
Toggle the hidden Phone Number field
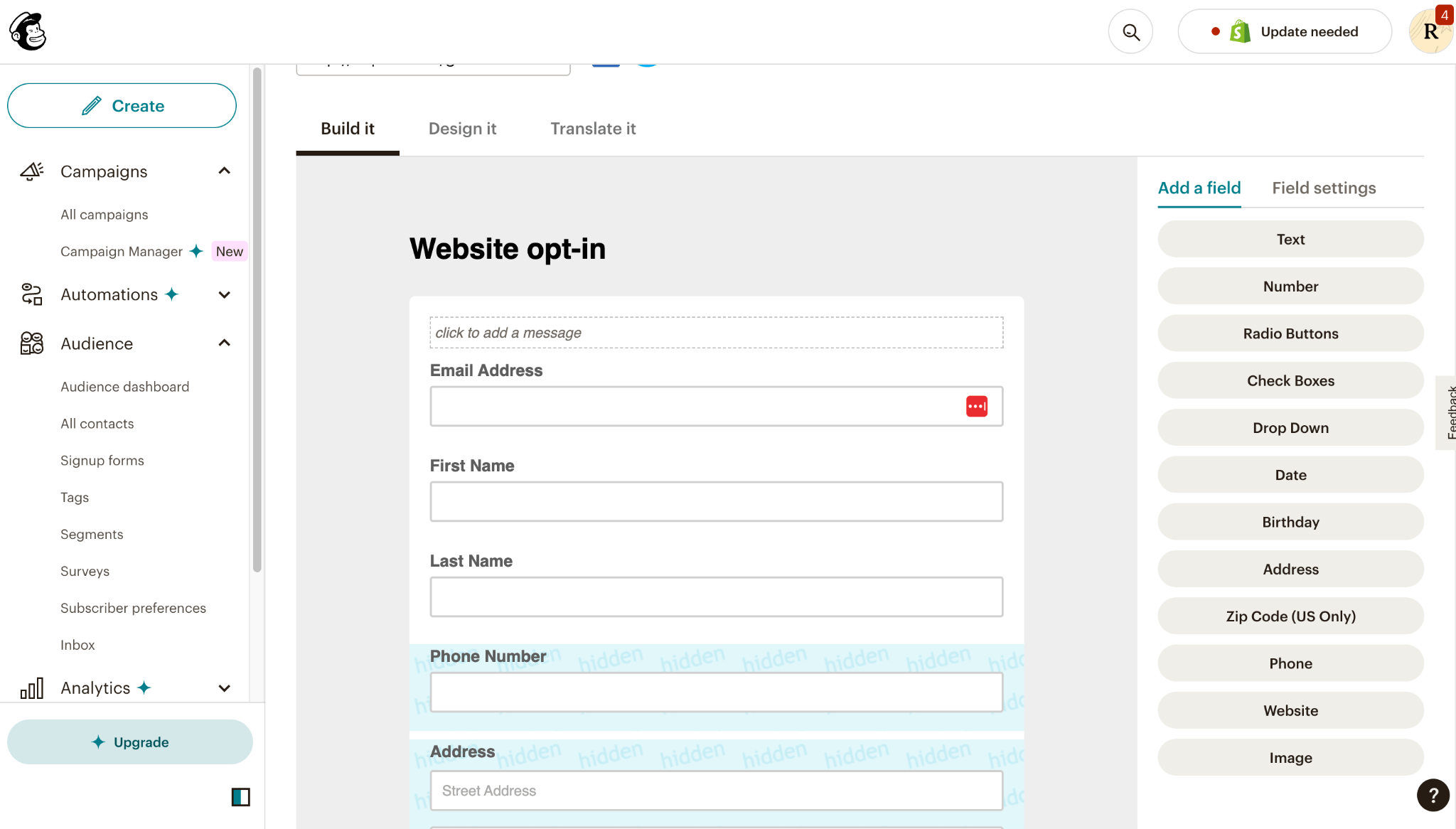point(716,680)
